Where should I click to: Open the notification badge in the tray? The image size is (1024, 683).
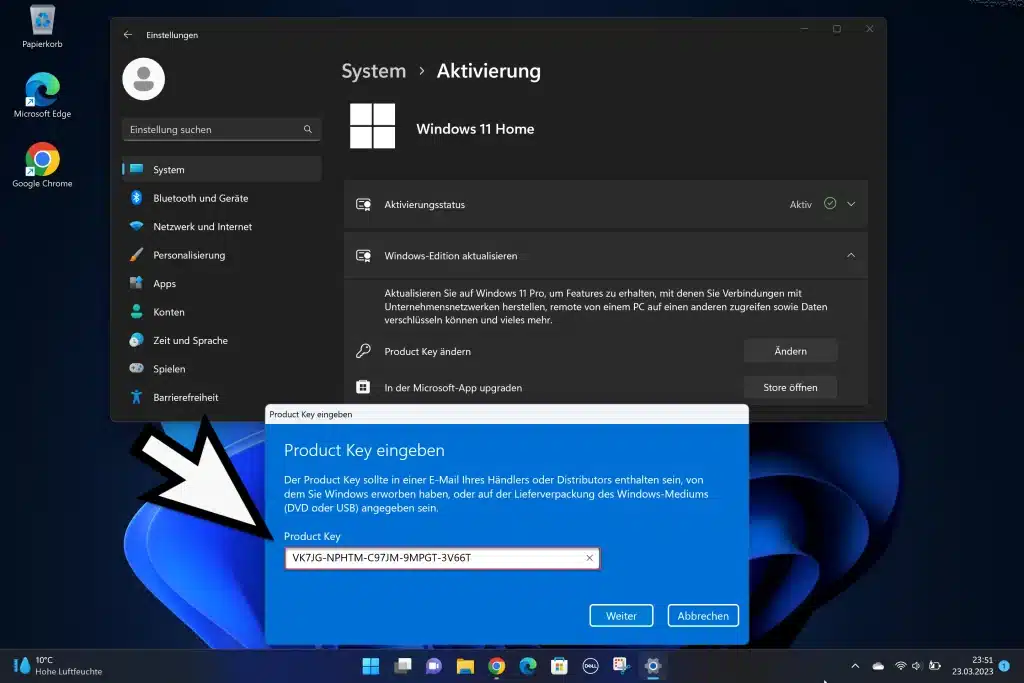[x=1004, y=666]
